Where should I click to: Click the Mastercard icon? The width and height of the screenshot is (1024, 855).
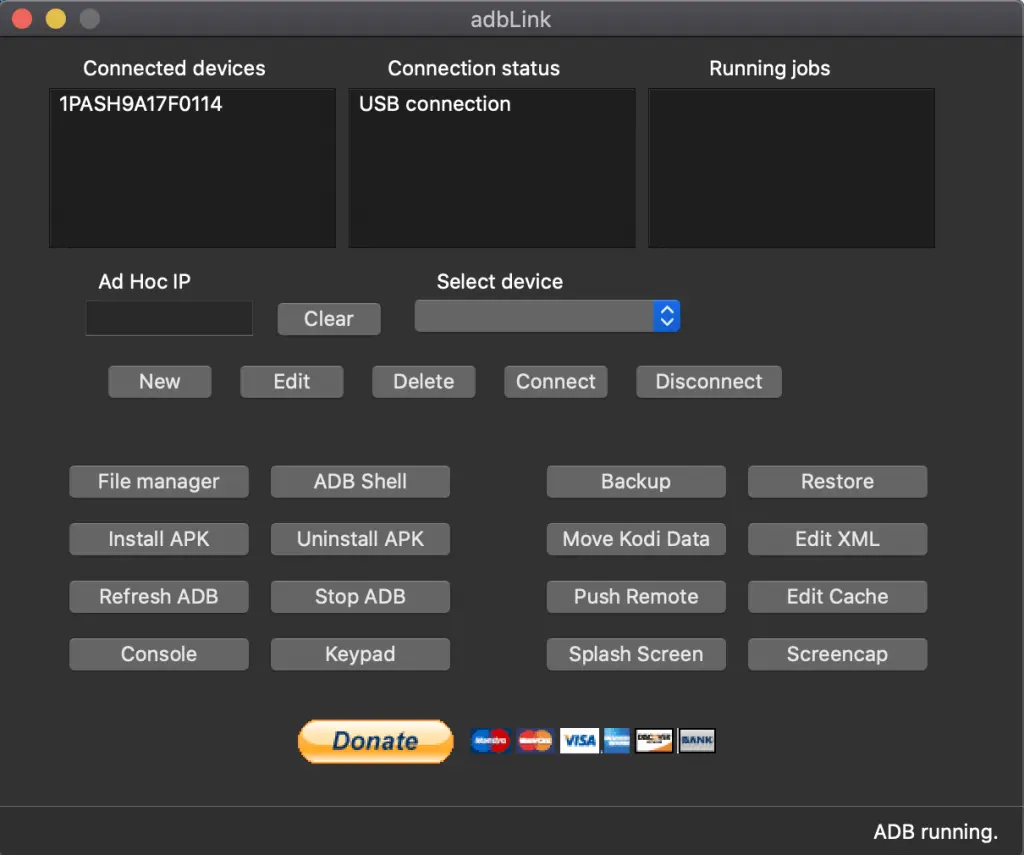[x=535, y=741]
